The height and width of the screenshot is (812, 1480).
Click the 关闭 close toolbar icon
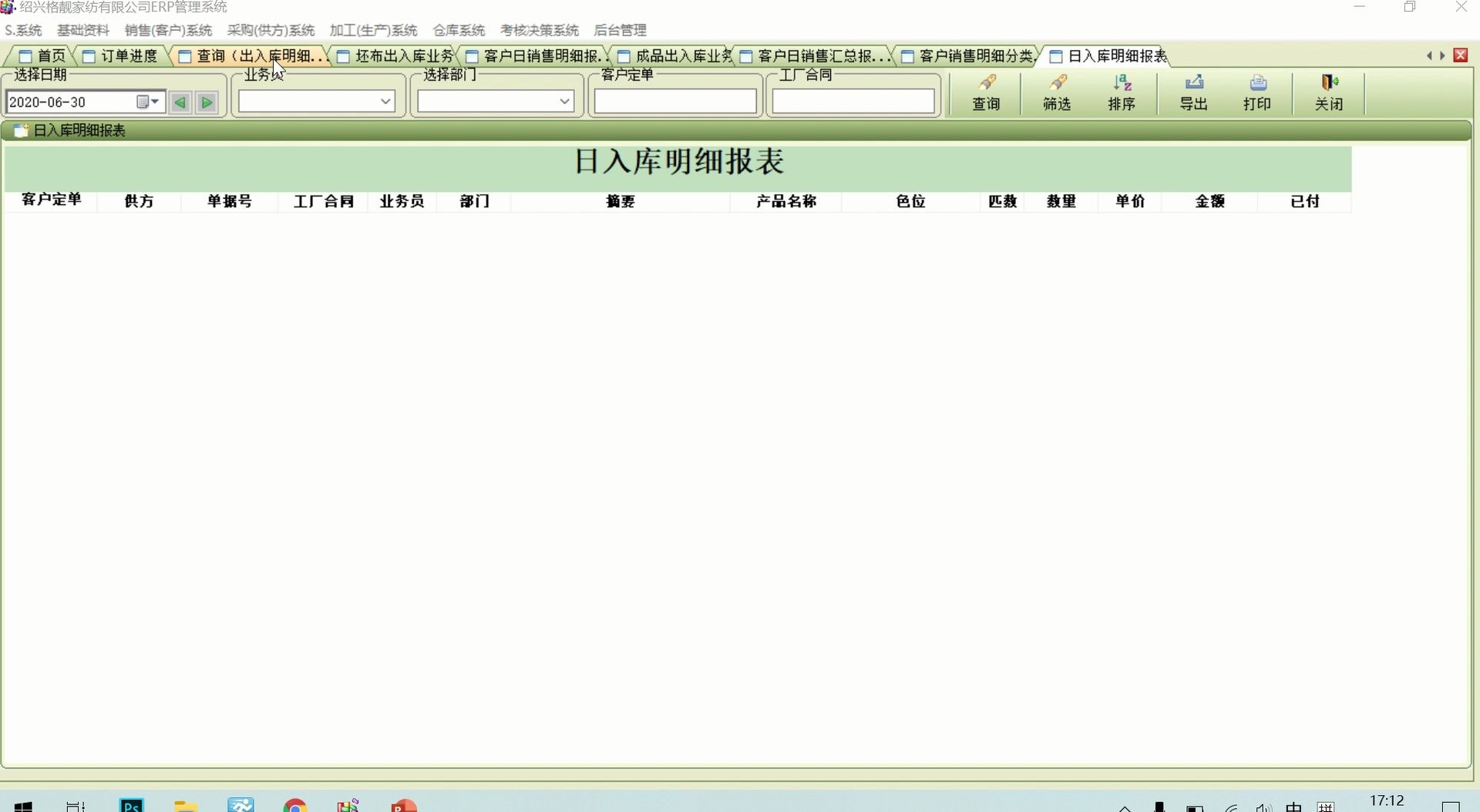point(1329,93)
